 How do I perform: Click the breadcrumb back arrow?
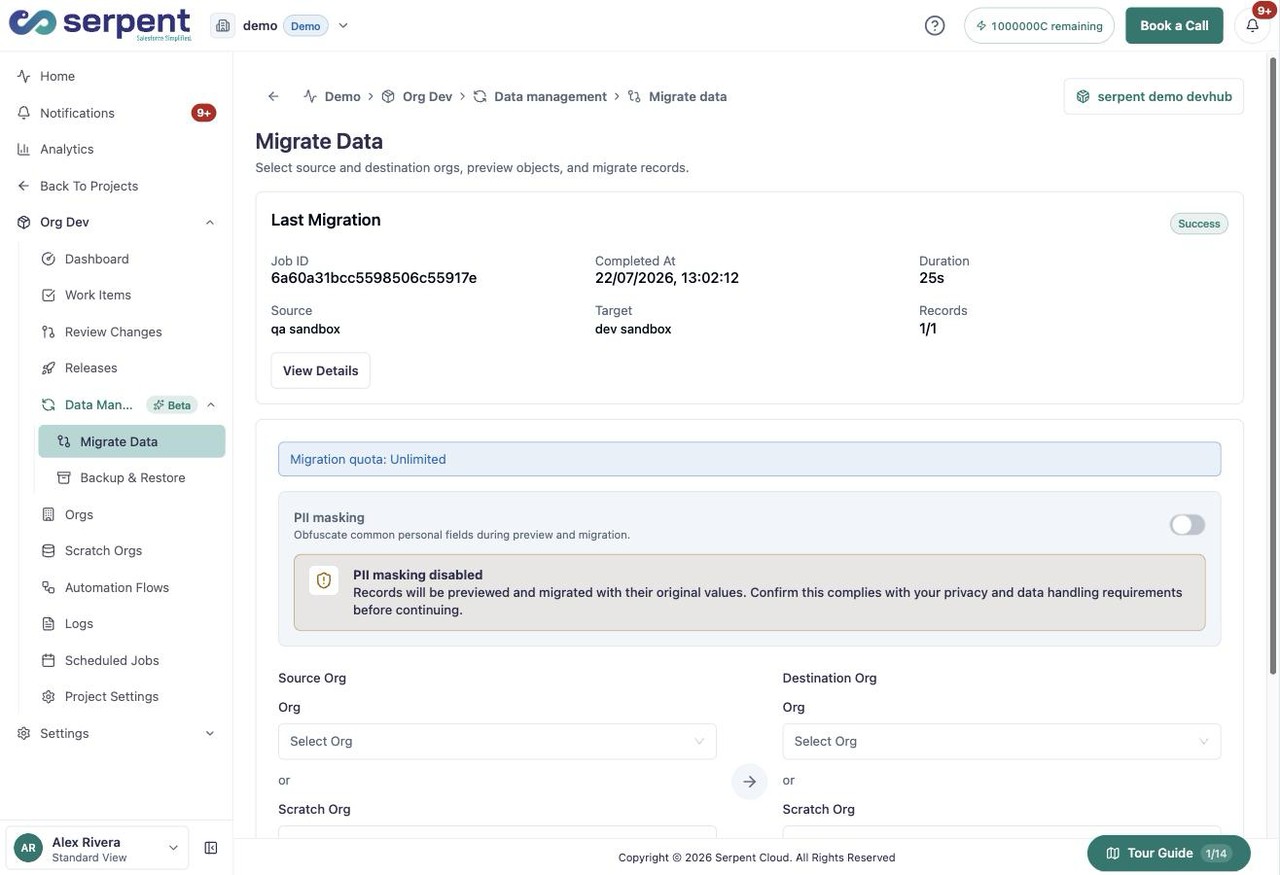click(x=273, y=96)
